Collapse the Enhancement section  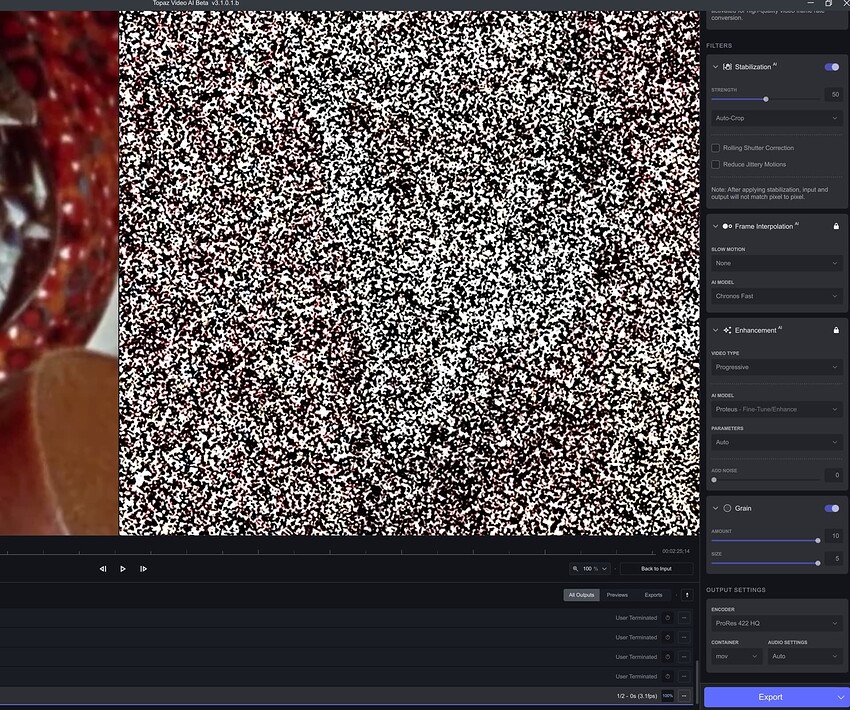715,330
